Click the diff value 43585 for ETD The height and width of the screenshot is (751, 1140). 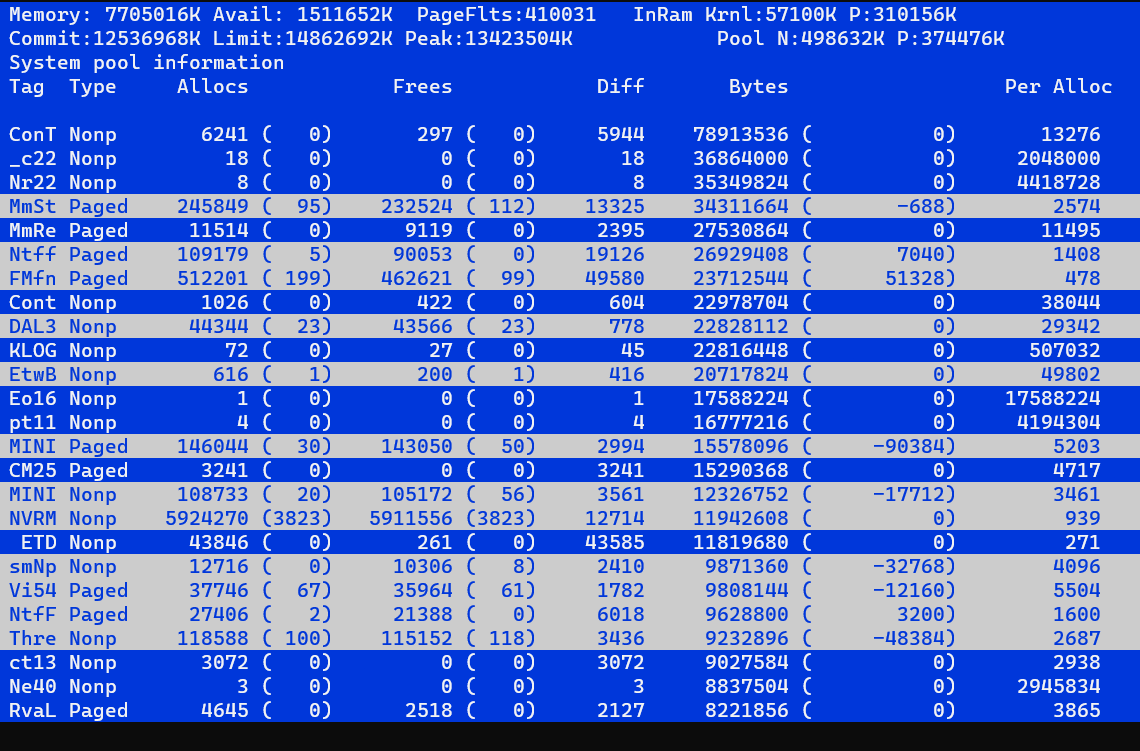click(614, 542)
